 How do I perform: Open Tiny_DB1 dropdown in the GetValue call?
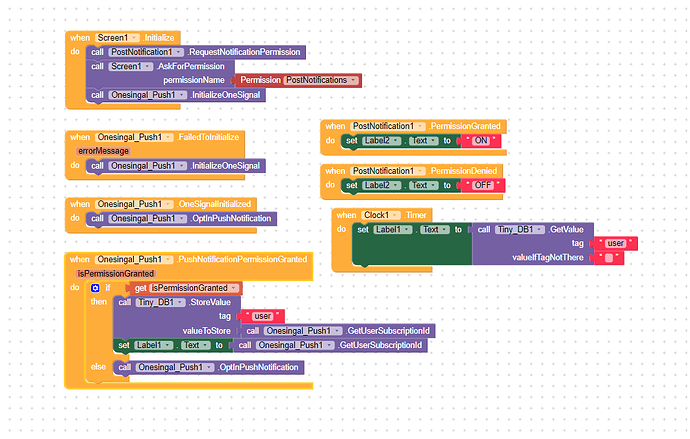click(520, 230)
